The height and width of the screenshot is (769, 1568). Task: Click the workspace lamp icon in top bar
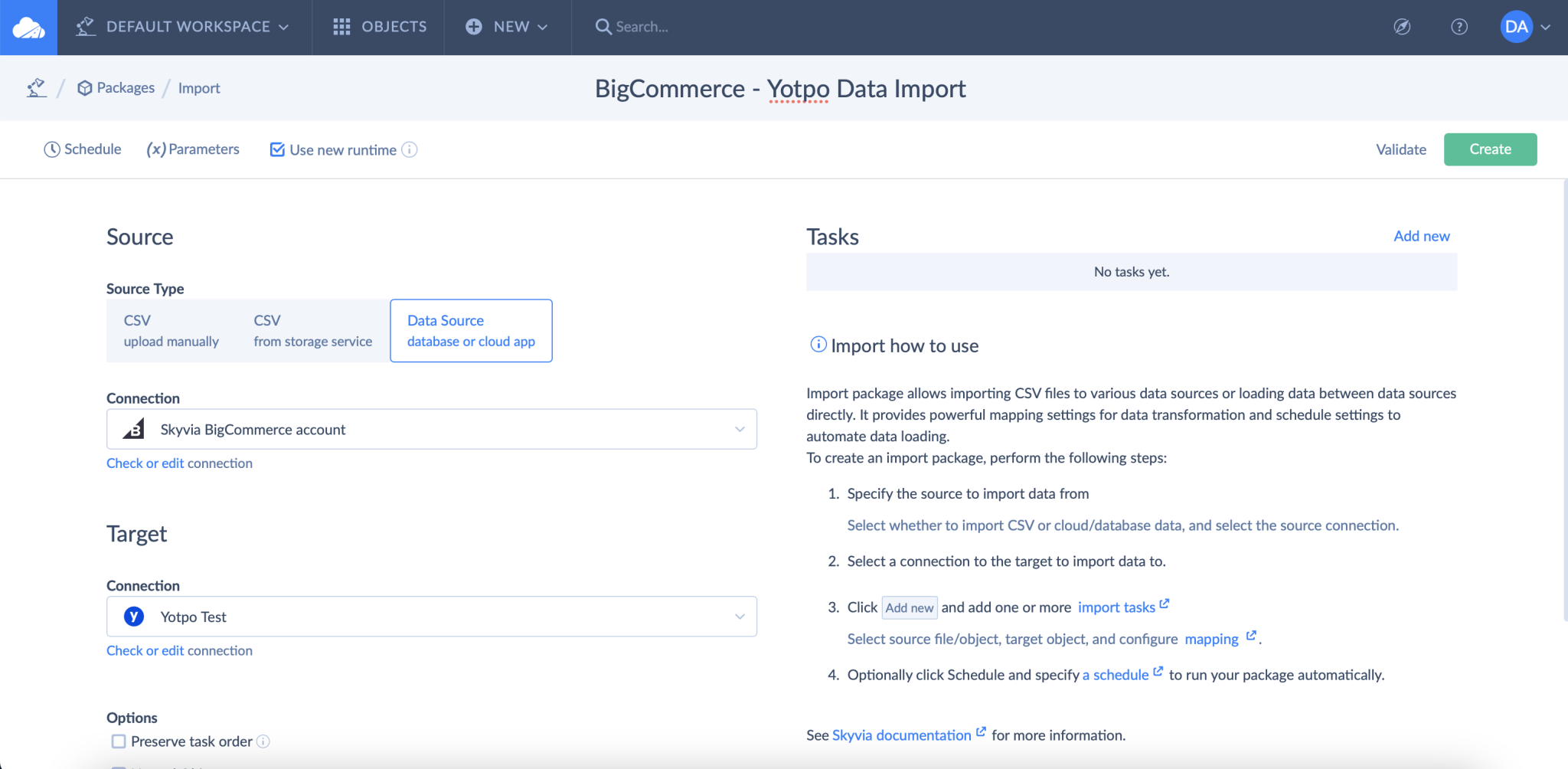[85, 27]
